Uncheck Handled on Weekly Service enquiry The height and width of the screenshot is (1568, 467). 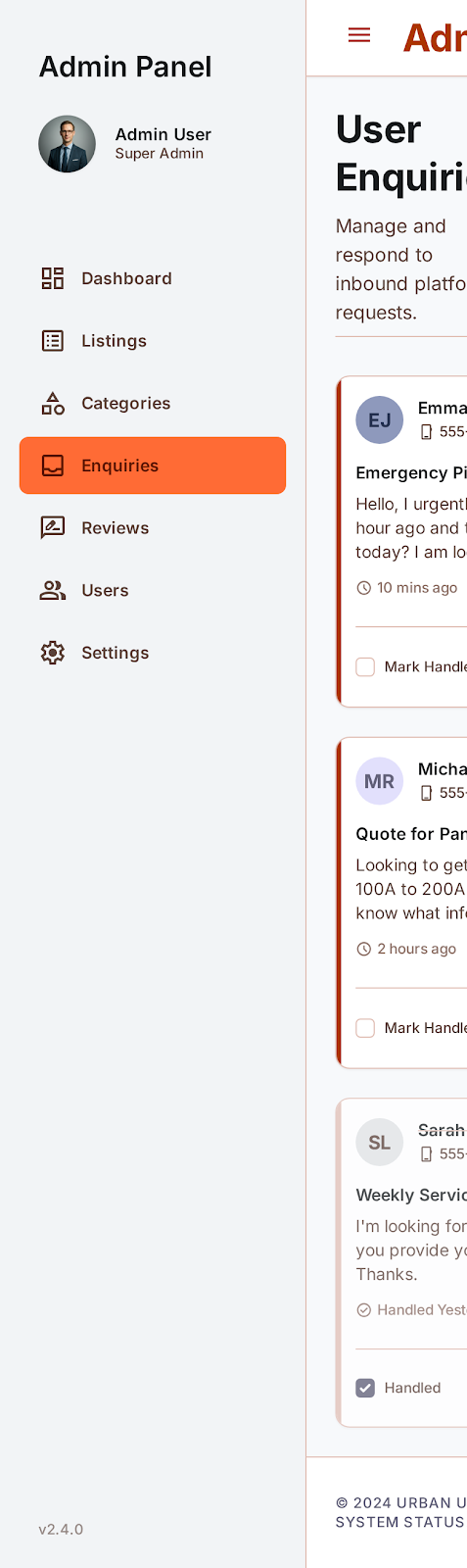click(x=365, y=1388)
